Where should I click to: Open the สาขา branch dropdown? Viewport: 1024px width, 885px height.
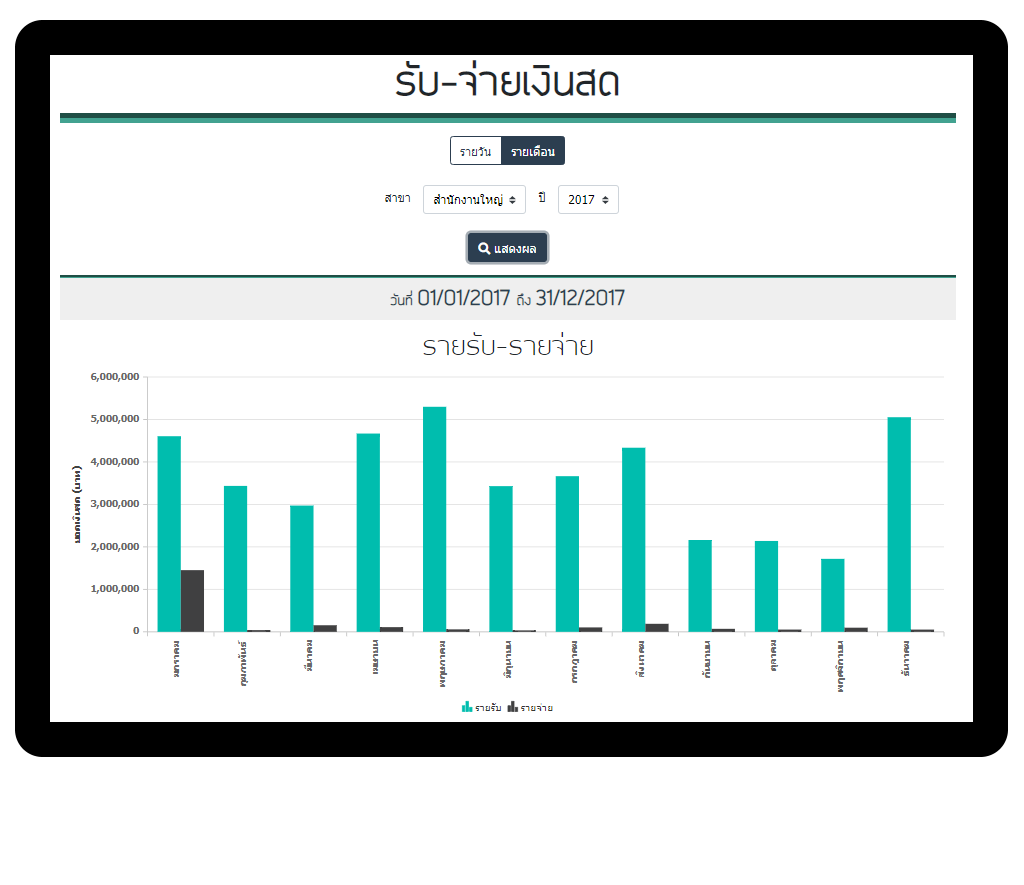[x=474, y=200]
